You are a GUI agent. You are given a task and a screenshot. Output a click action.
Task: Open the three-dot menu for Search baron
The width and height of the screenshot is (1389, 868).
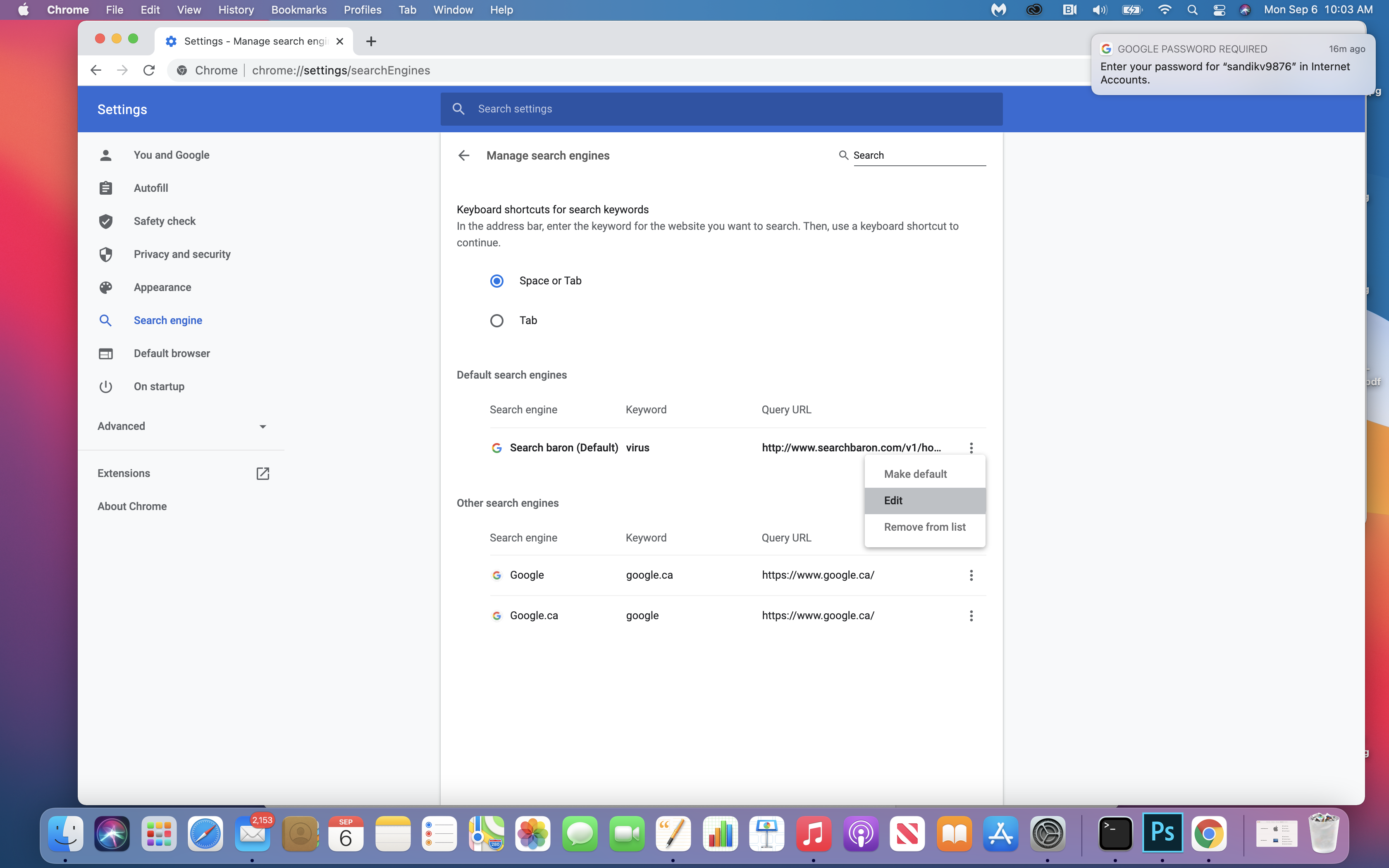coord(971,448)
